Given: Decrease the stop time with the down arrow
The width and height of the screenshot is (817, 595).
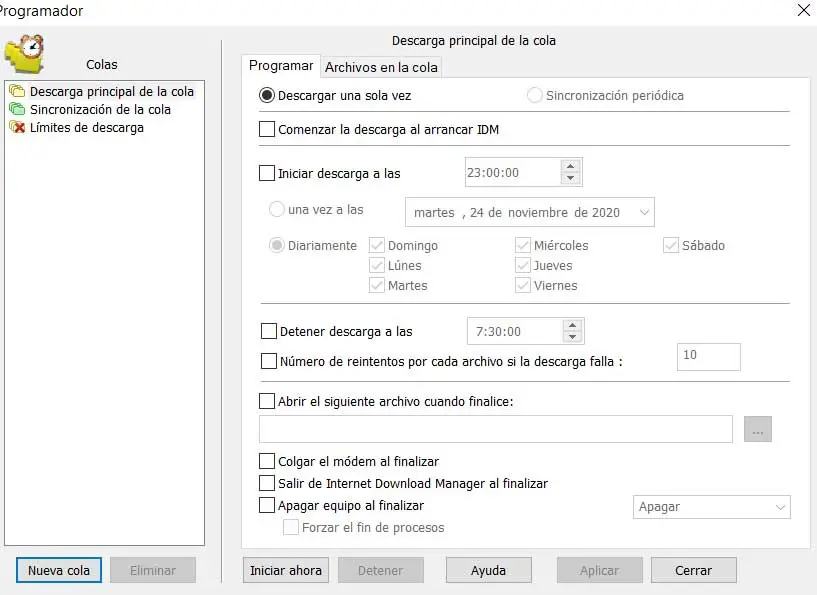Looking at the screenshot, I should coord(572,337).
